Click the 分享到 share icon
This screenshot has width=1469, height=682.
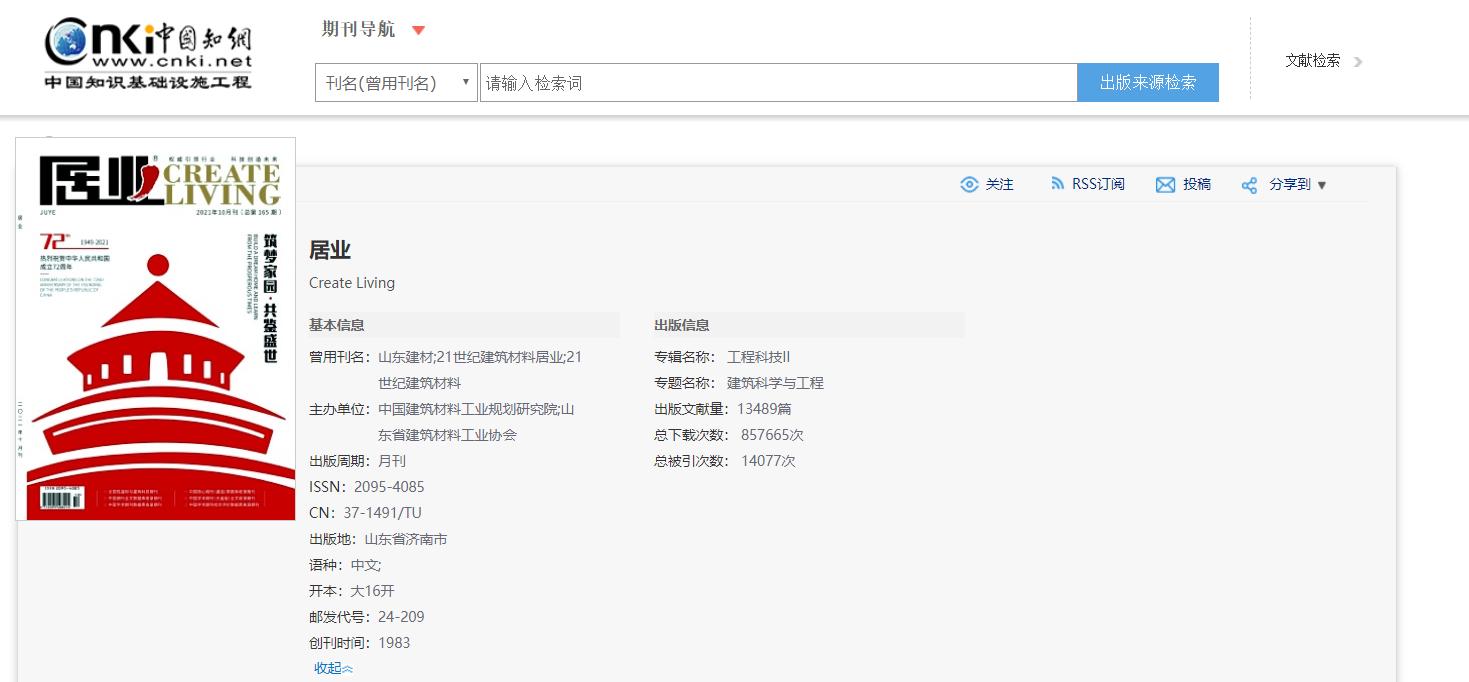coord(1248,185)
